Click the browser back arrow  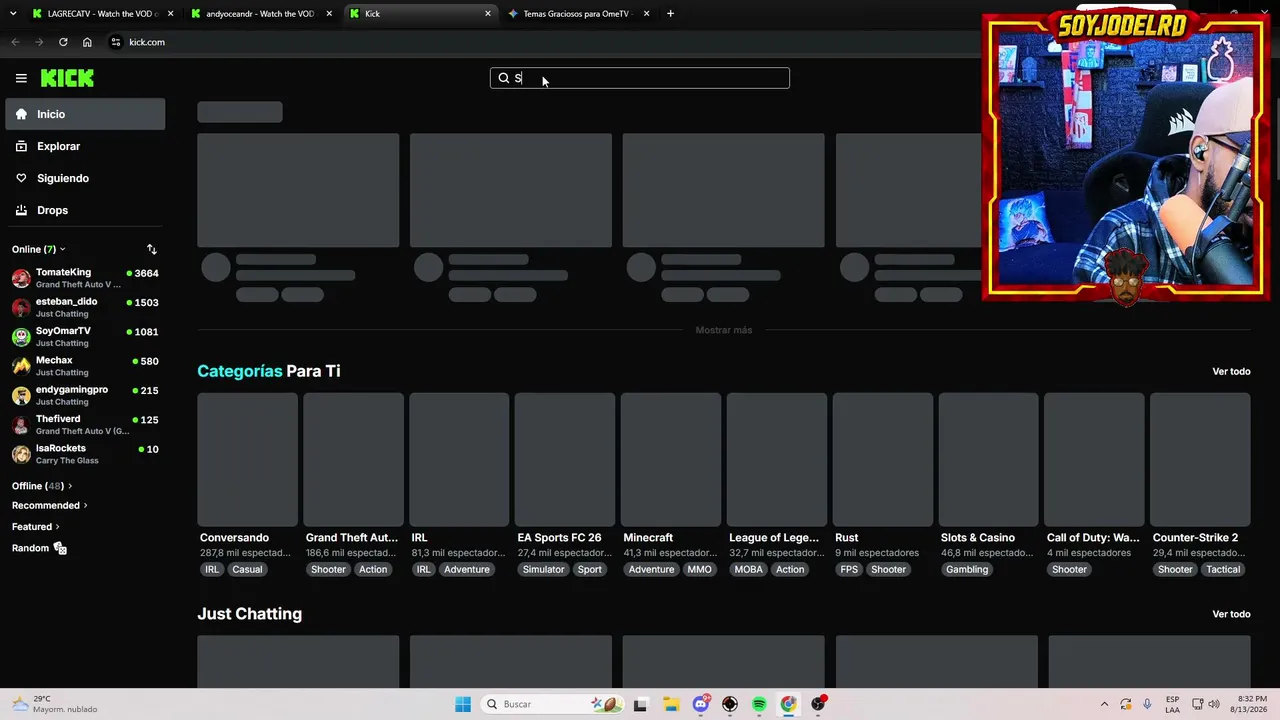(15, 42)
